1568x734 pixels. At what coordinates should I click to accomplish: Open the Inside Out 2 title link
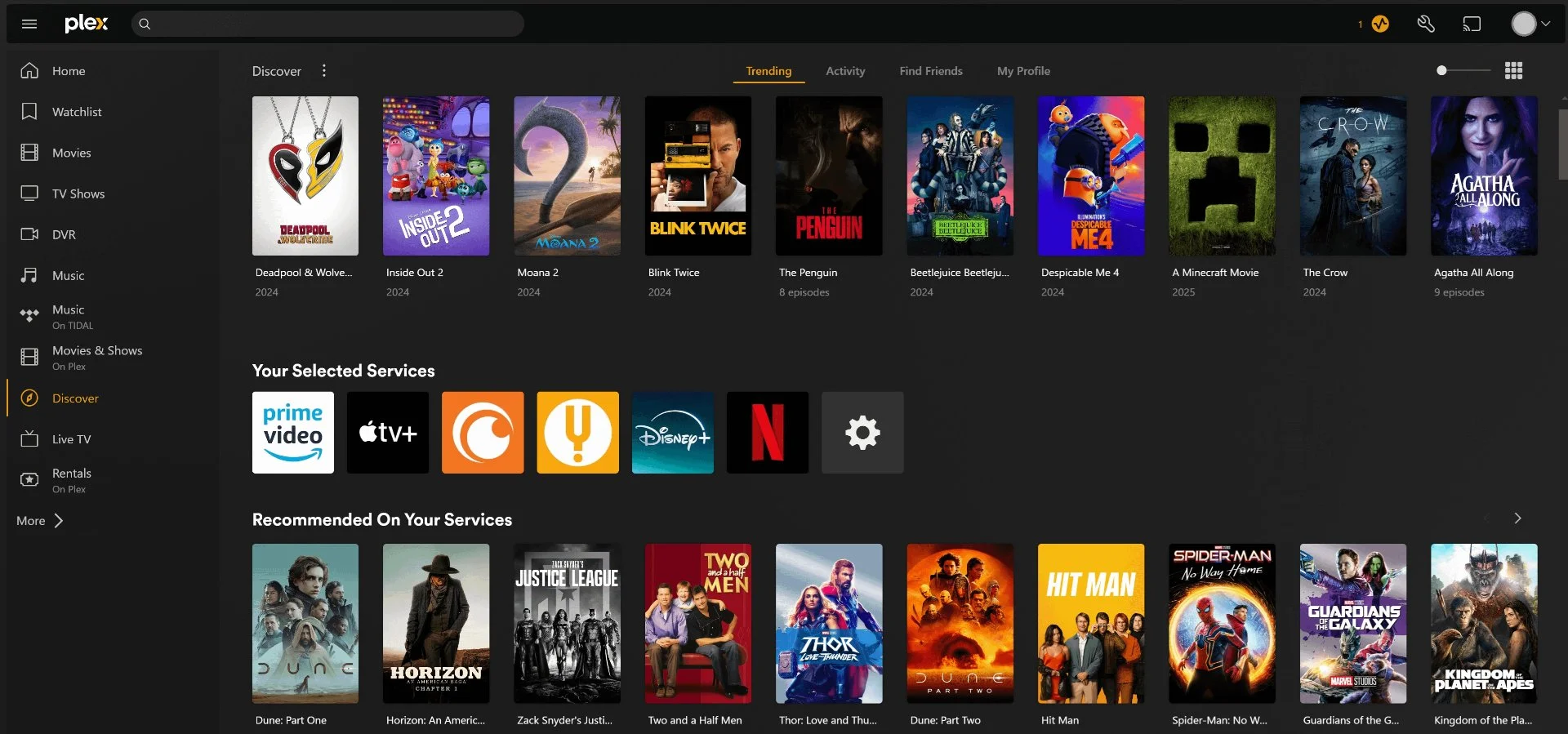[415, 273]
